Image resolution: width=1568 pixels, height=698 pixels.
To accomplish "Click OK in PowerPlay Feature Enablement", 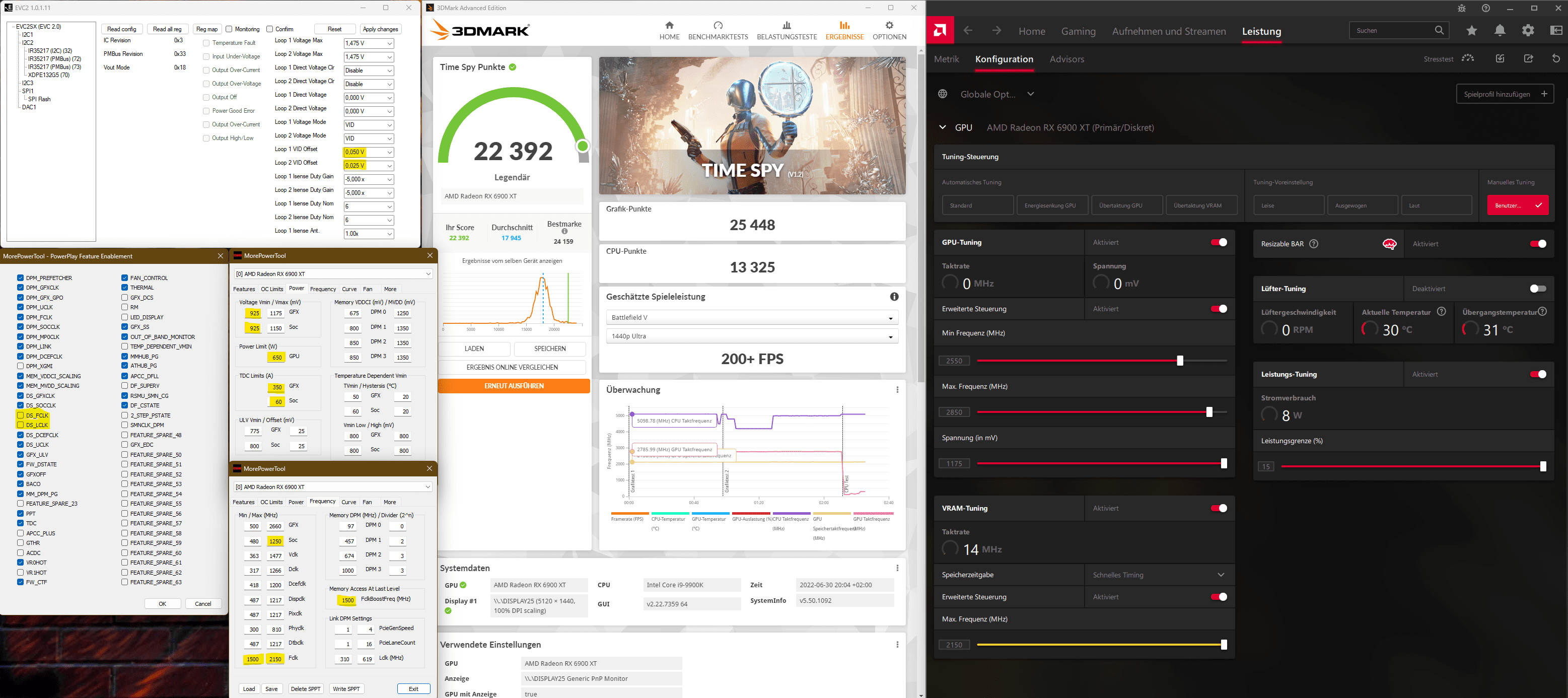I will (x=163, y=604).
